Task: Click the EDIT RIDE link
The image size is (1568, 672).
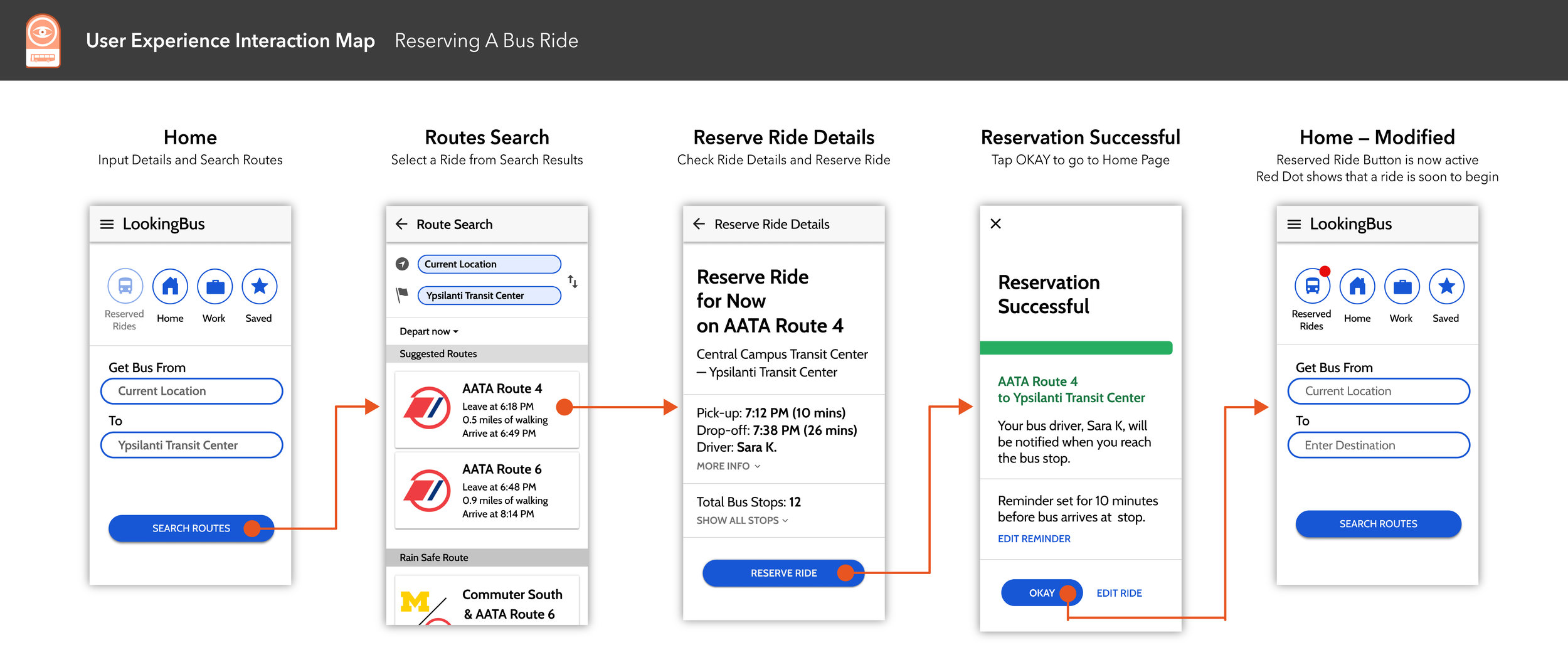Action: click(x=1119, y=593)
